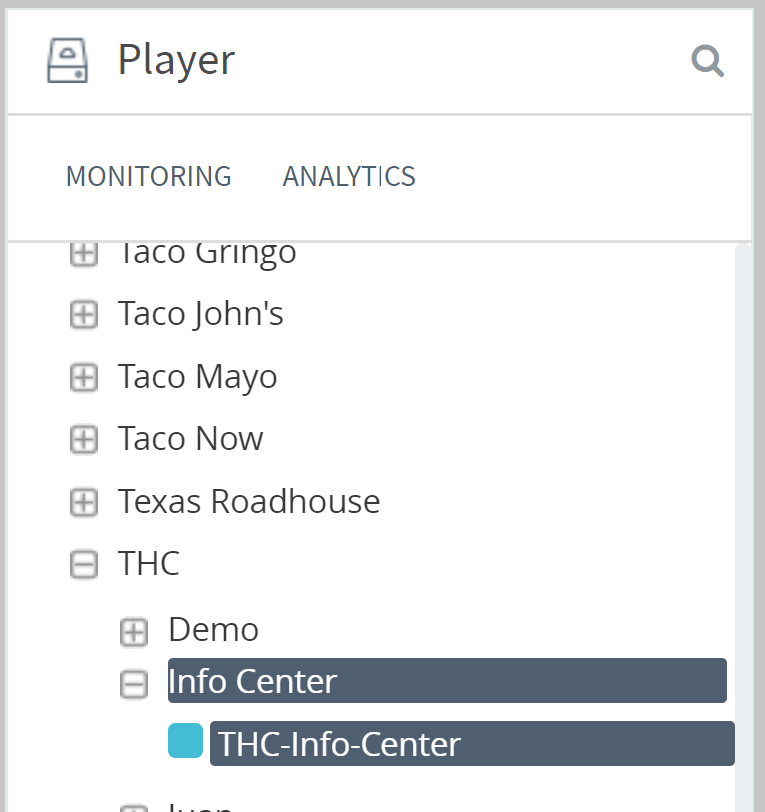Expand the Taco John's node
765x812 pixels.
(x=84, y=315)
